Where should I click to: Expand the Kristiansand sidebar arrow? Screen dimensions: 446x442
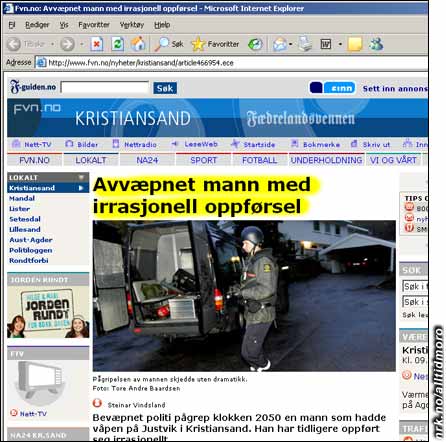[x=81, y=188]
